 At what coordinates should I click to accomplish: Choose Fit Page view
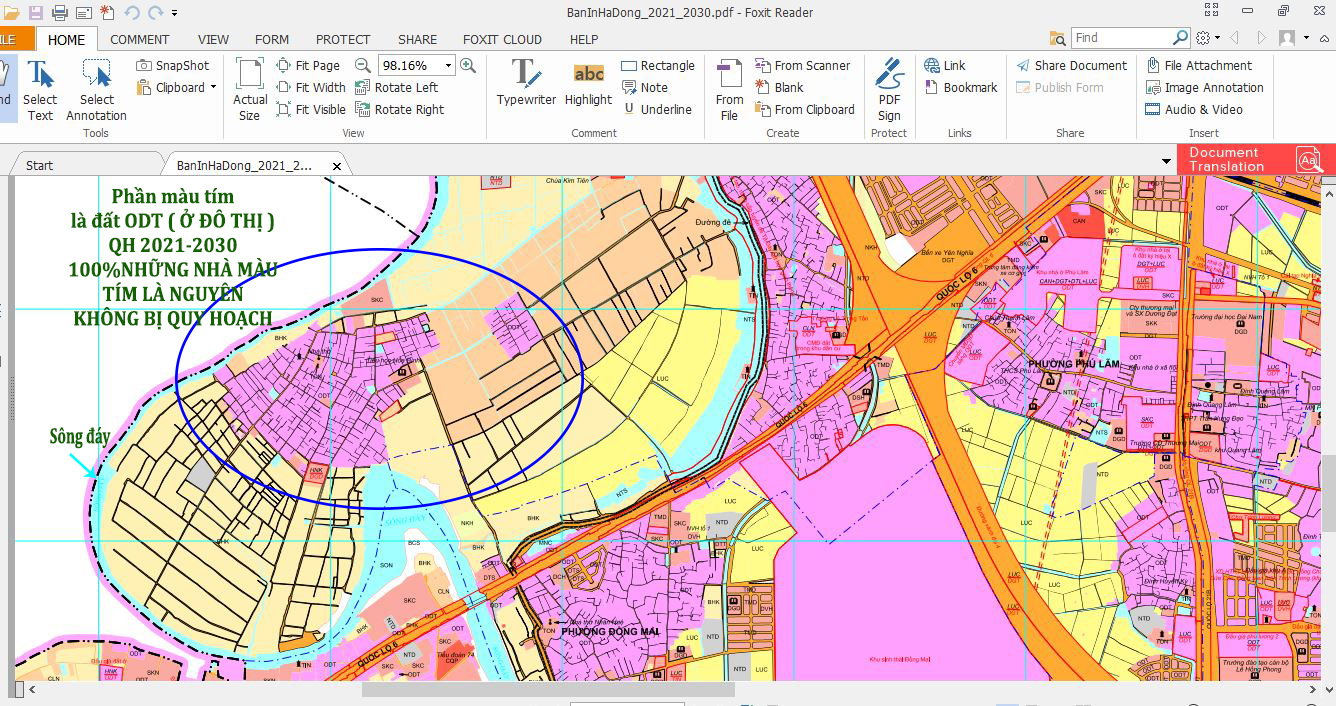point(309,65)
